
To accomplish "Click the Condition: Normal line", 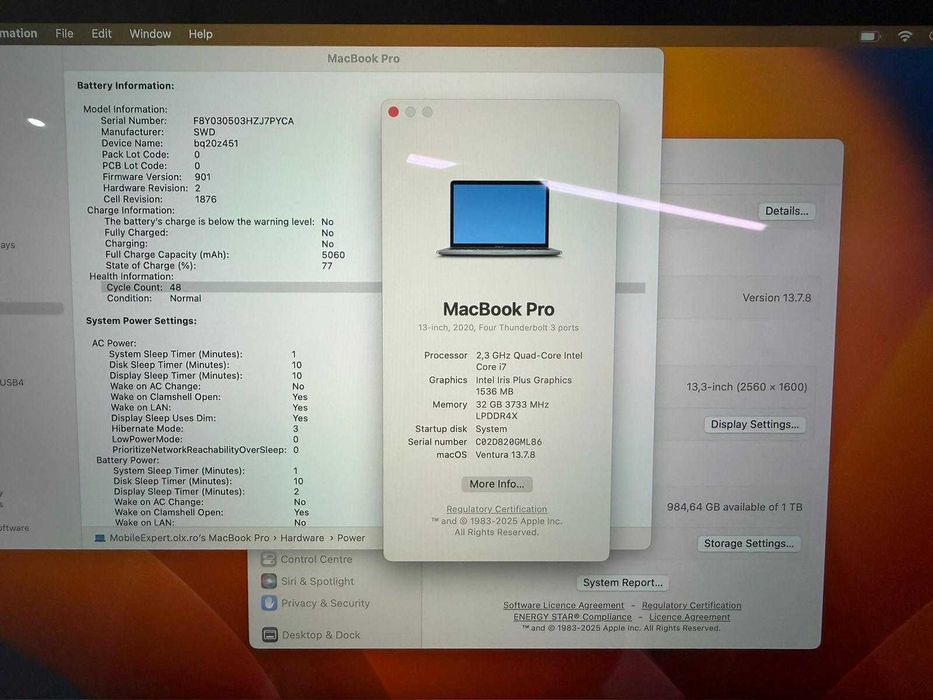I will click(154, 298).
